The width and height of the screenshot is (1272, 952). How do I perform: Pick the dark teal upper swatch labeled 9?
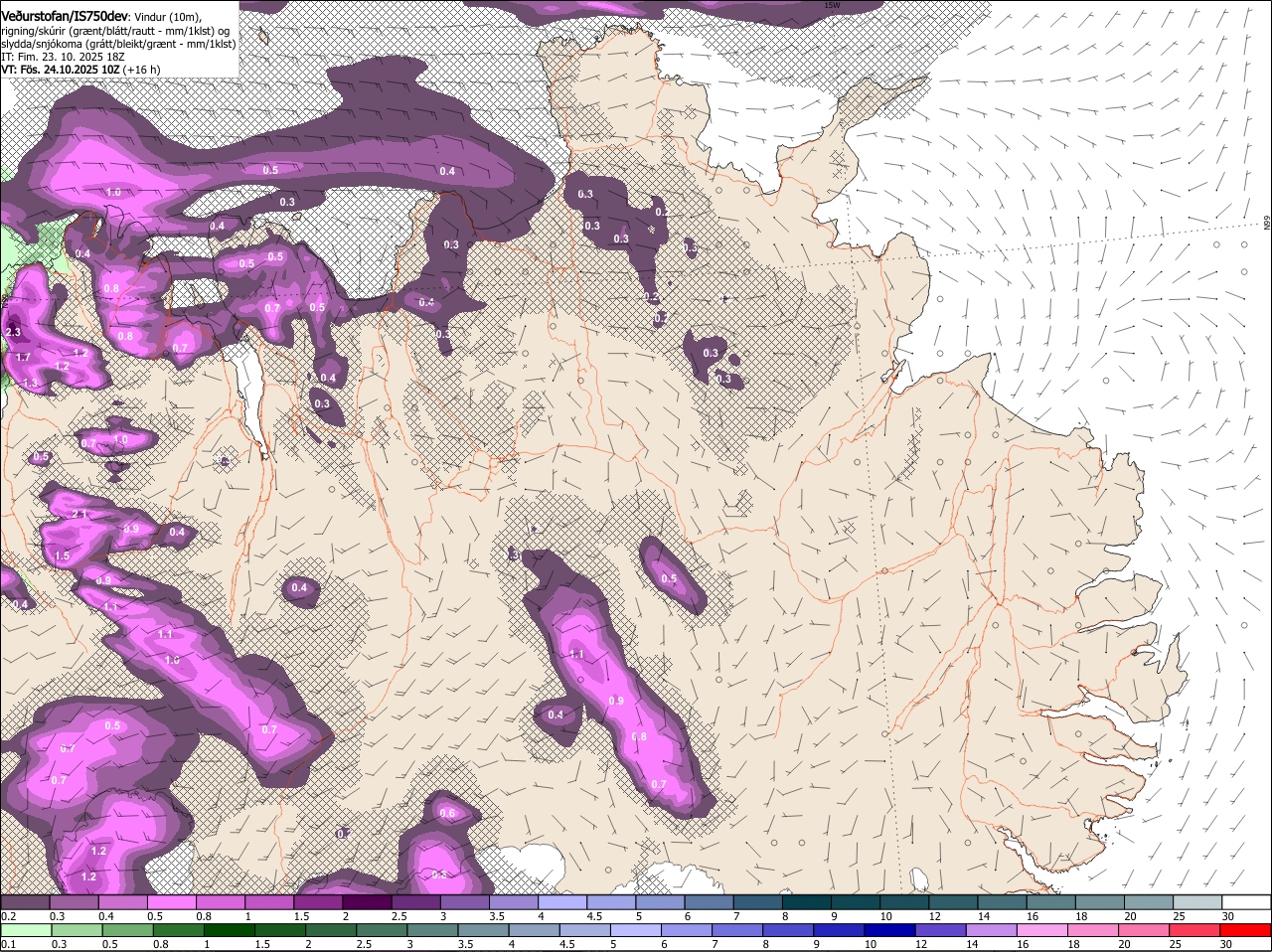[855, 902]
